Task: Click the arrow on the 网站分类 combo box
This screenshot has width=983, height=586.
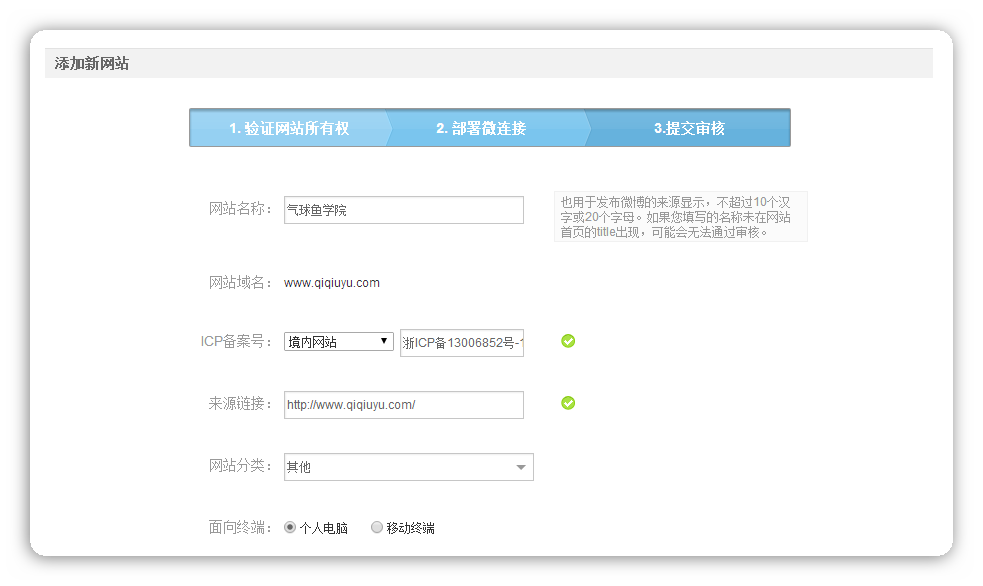Action: pyautogui.click(x=520, y=467)
